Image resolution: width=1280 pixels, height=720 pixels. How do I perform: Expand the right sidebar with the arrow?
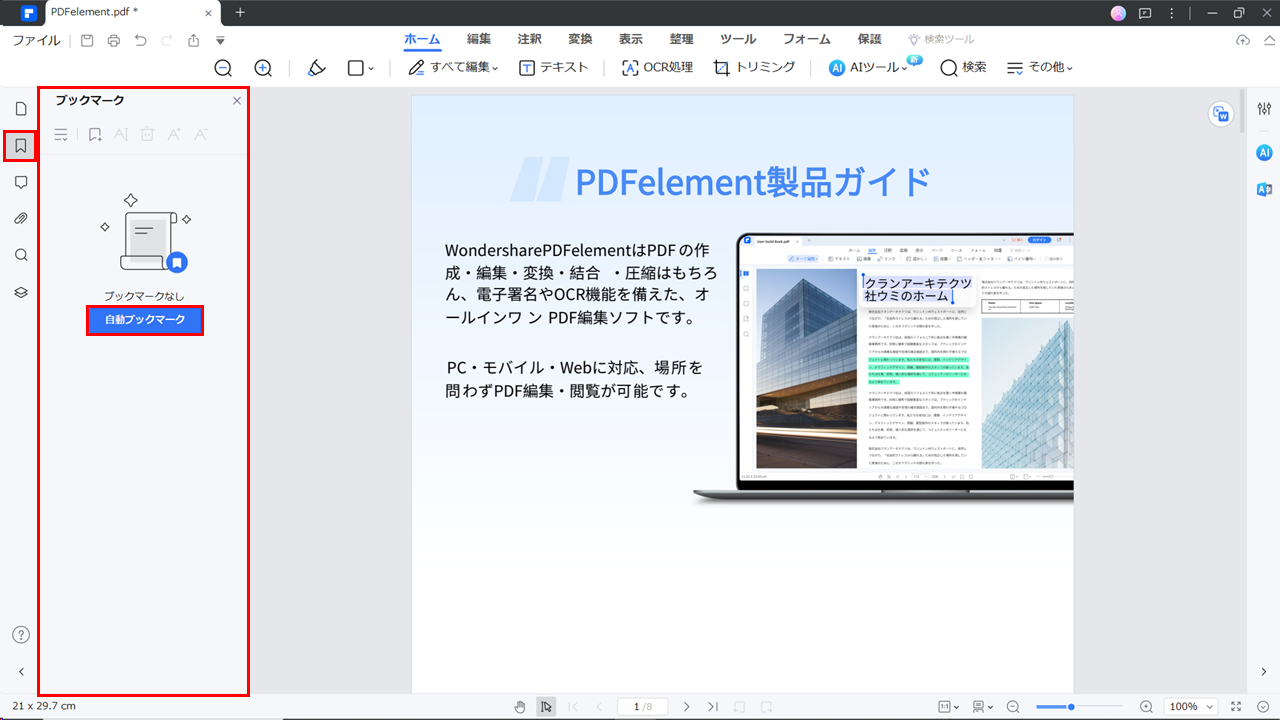(x=1264, y=672)
